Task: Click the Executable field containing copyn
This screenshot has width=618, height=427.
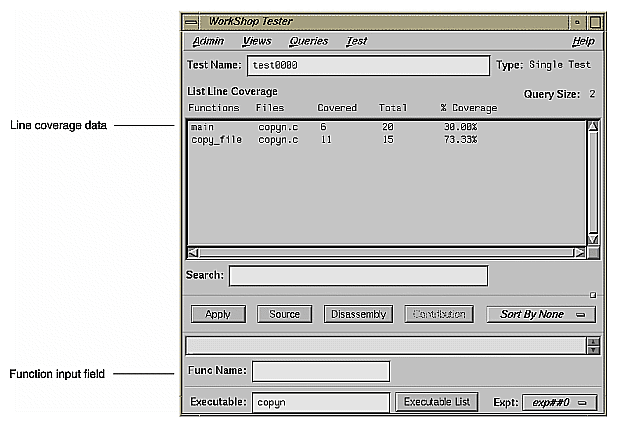Action: (x=321, y=402)
